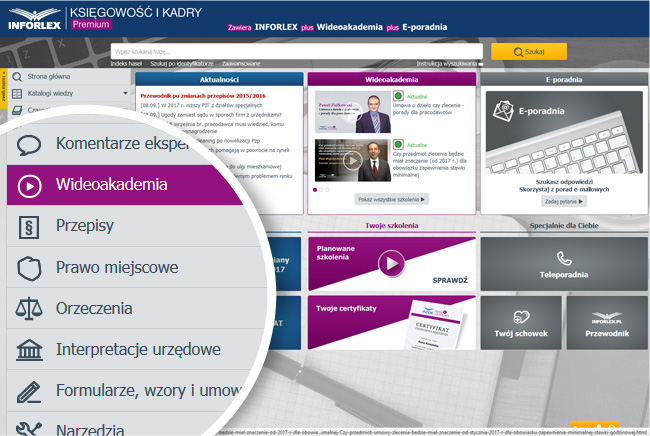The width and height of the screenshot is (650, 436).
Task: Click the Umowa o dzieło czy zlecenie video title
Action: click(429, 109)
